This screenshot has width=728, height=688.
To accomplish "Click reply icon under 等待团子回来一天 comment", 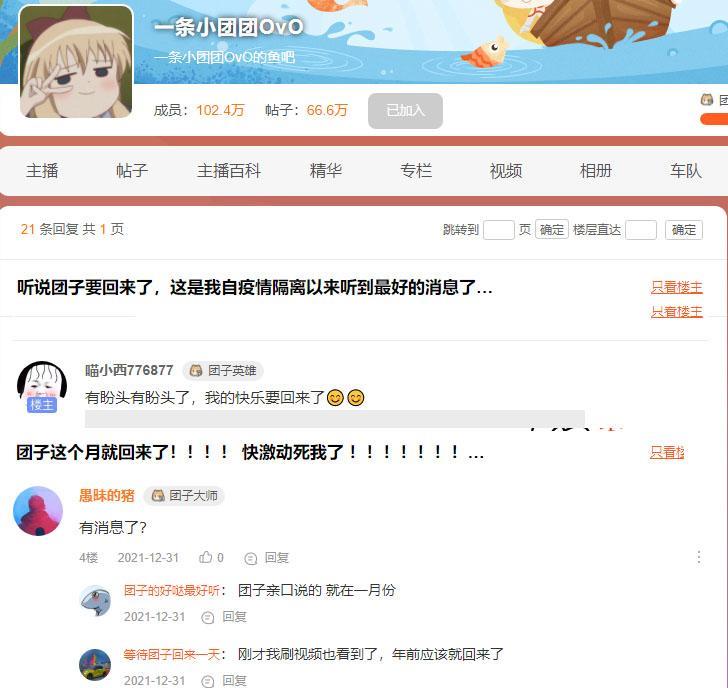I will [207, 681].
